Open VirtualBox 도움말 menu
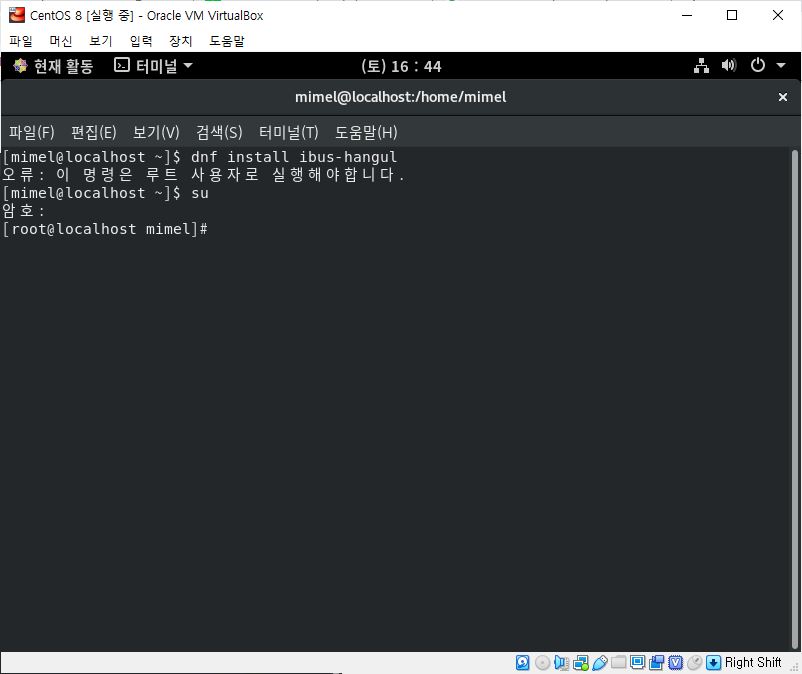This screenshot has width=802, height=674. click(227, 41)
